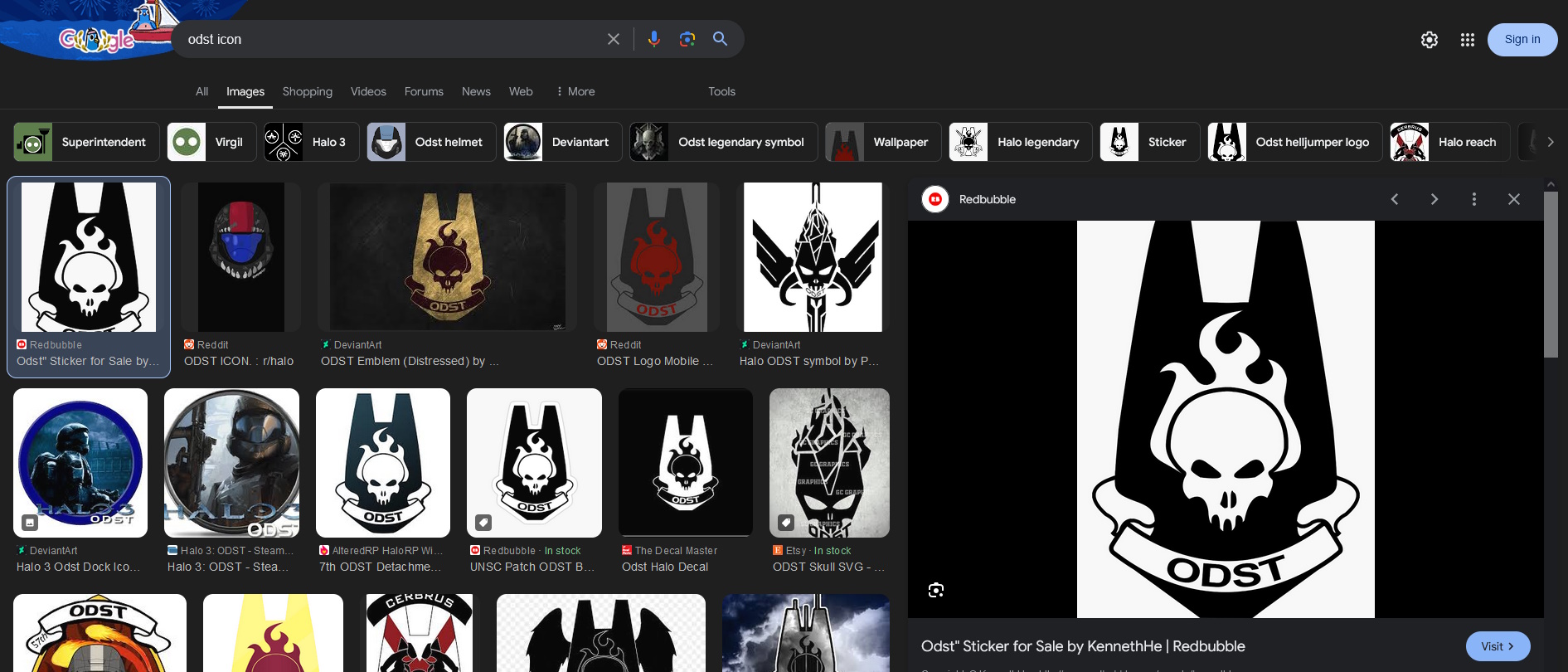Filter by the Virgil chip
This screenshot has height=672, width=1568.
tap(211, 142)
